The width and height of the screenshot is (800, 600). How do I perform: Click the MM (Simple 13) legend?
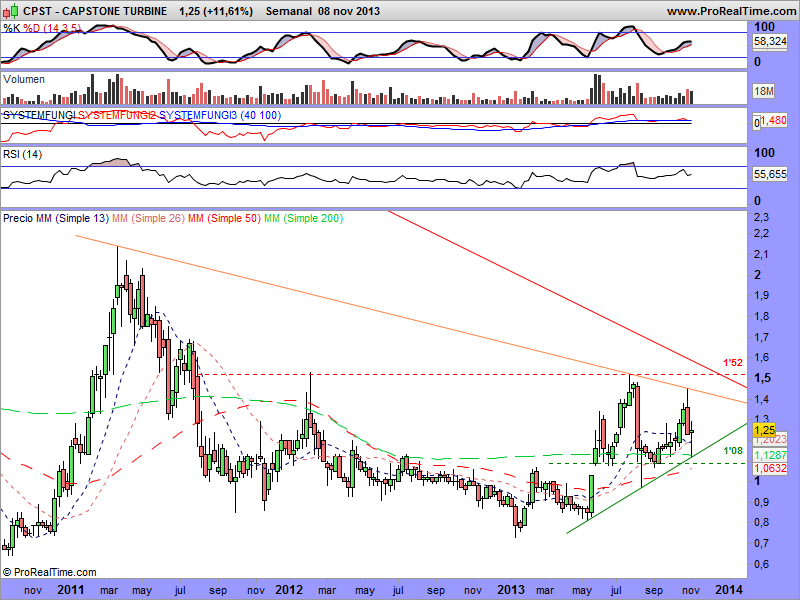72,218
